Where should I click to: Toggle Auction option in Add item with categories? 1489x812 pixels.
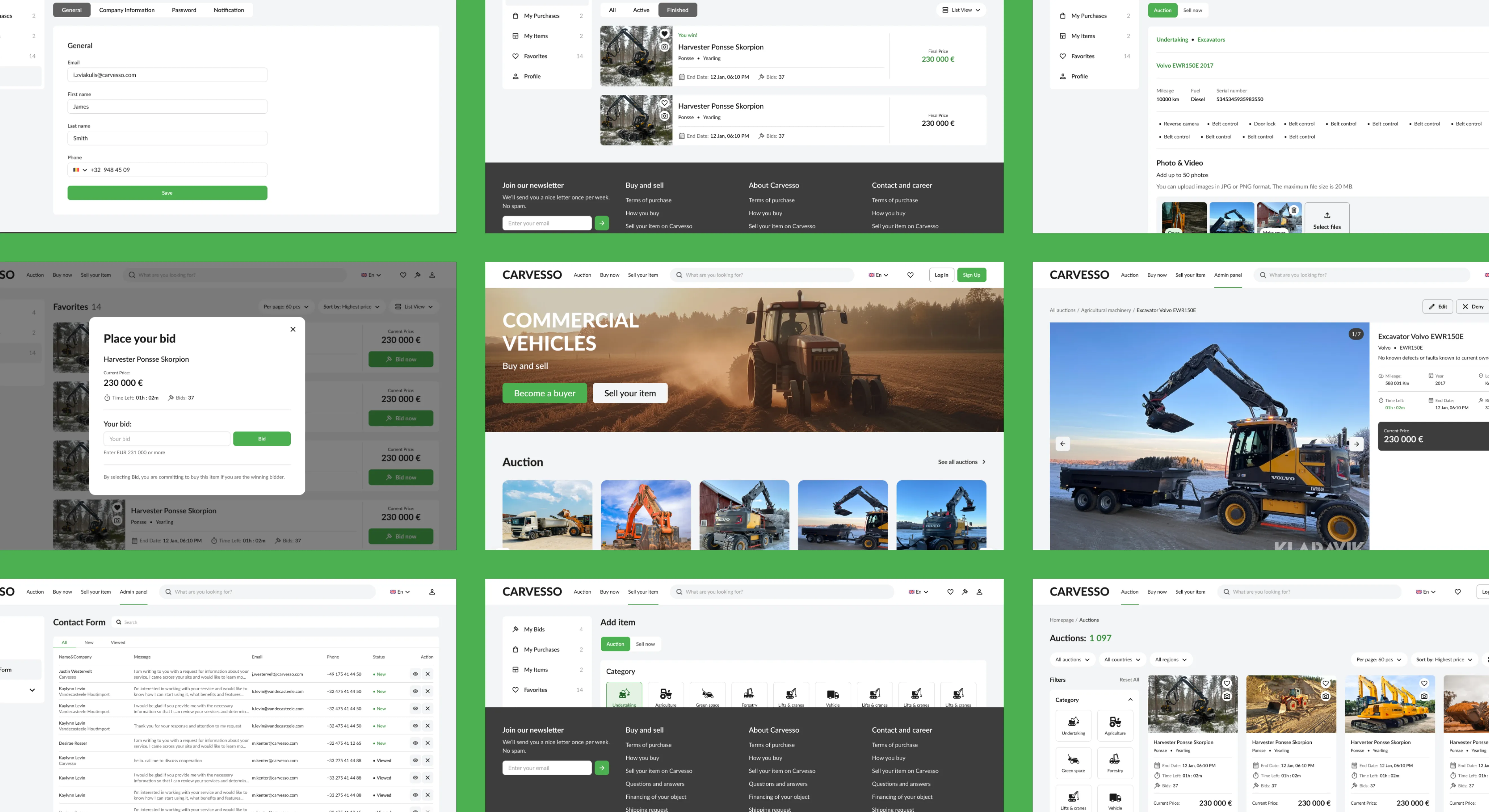coord(615,644)
